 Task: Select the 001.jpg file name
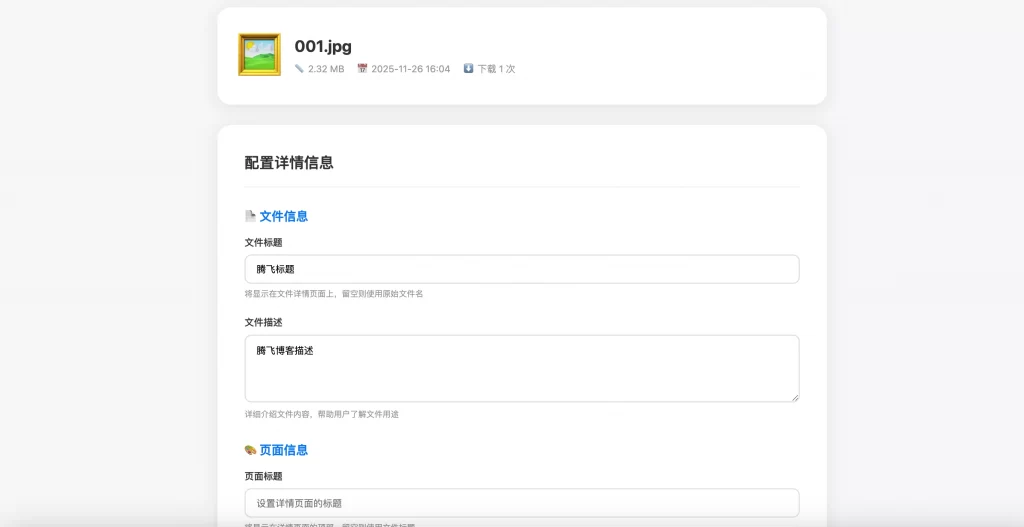click(323, 46)
